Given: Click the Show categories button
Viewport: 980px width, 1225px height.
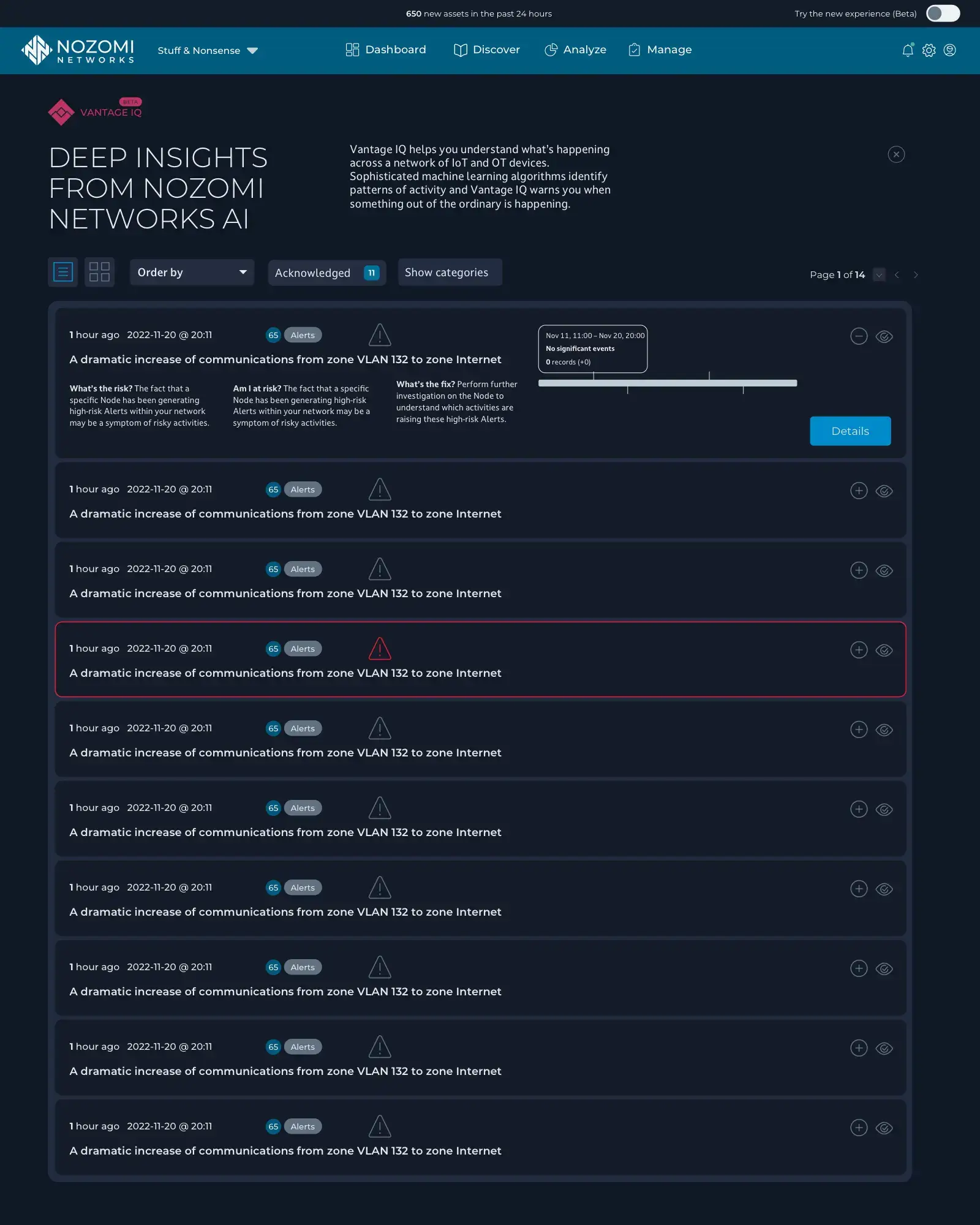Looking at the screenshot, I should pyautogui.click(x=450, y=272).
